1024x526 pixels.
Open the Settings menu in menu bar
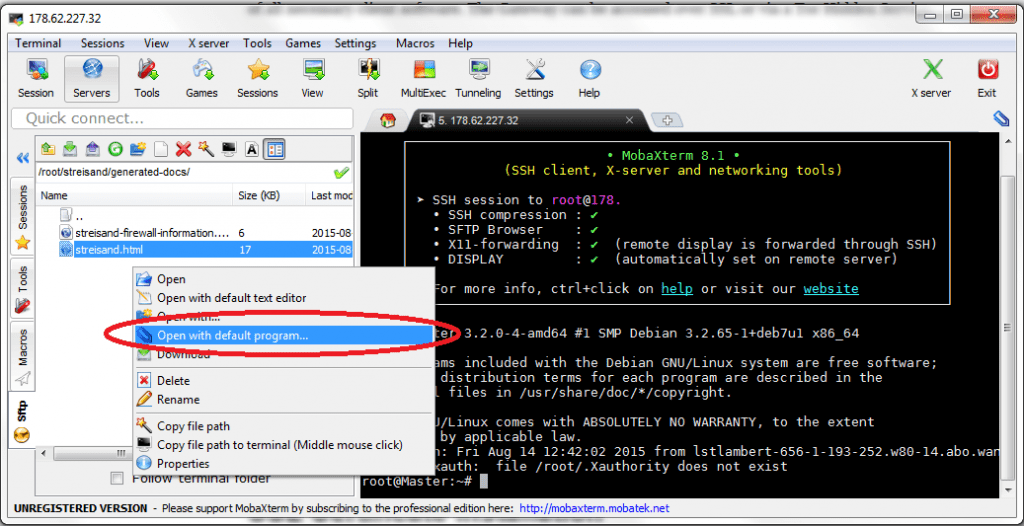click(x=355, y=43)
